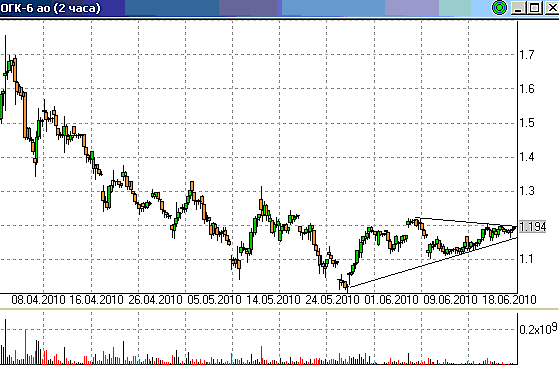Image resolution: width=560 pixels, height=366 pixels.
Task: Click the 01.06.2010 date label
Action: (x=391, y=300)
